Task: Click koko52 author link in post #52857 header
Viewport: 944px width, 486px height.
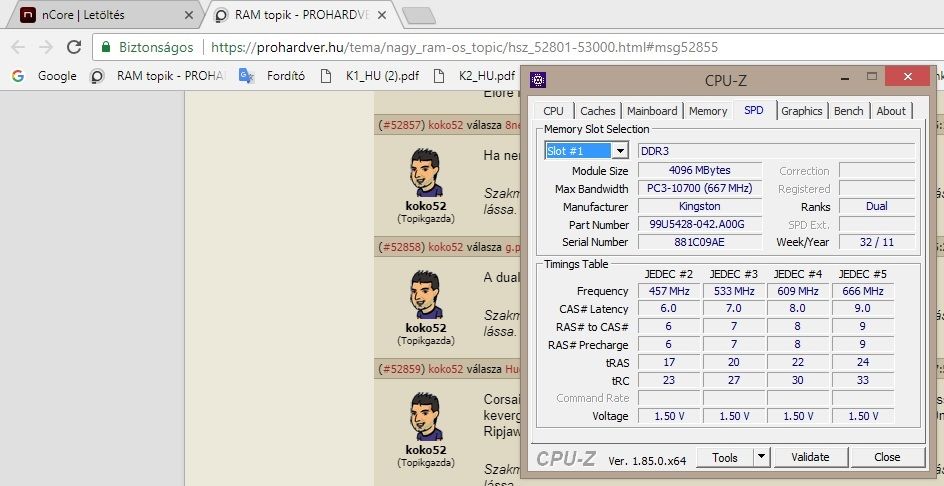Action: pos(446,125)
